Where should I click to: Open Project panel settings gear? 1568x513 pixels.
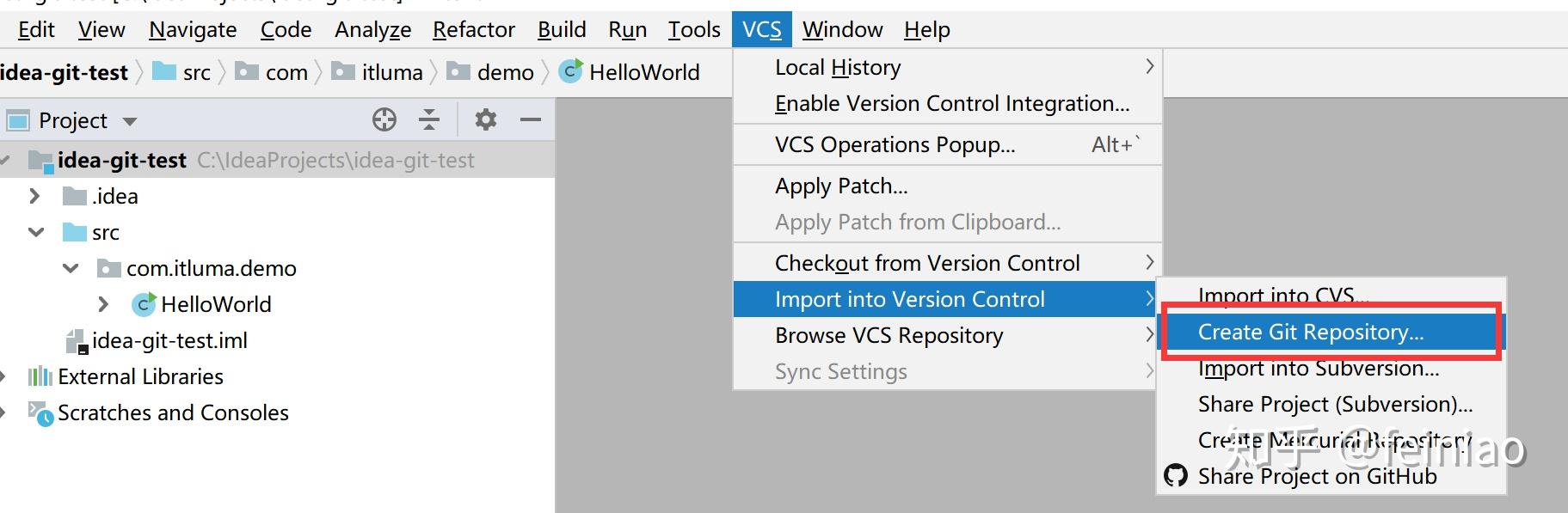(486, 120)
